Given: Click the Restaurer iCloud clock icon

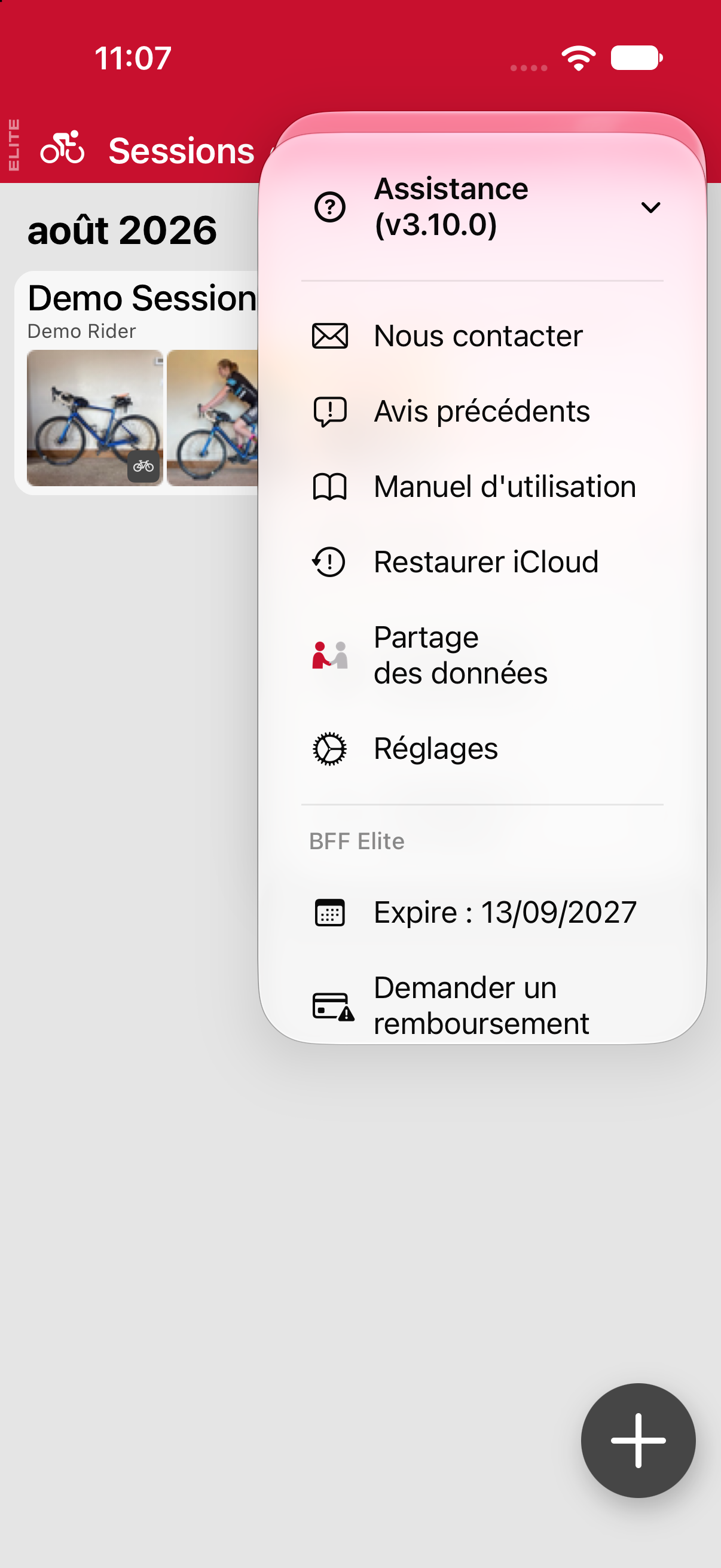Looking at the screenshot, I should point(329,562).
